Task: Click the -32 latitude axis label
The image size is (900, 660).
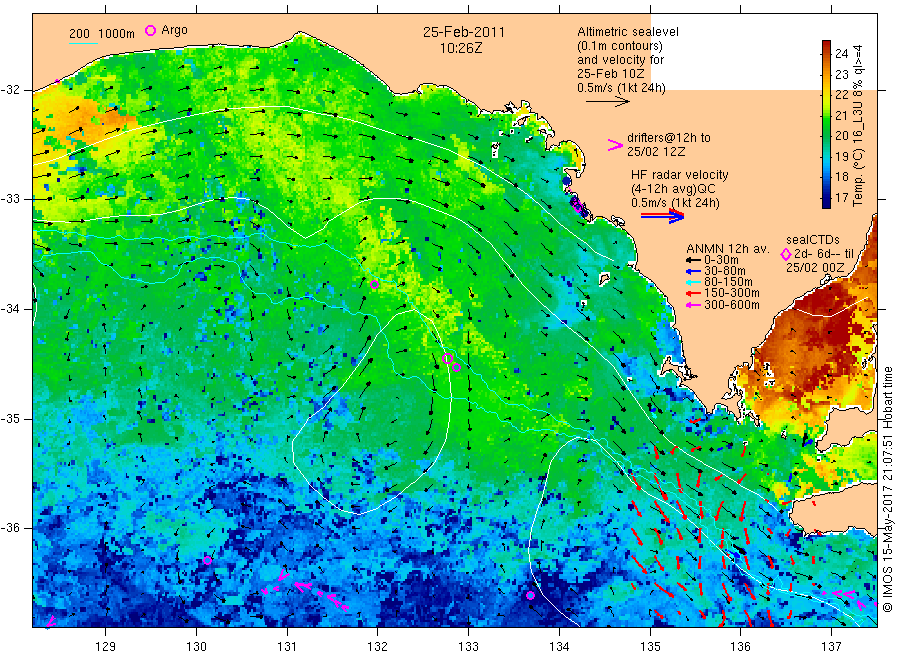Action: tap(10, 90)
